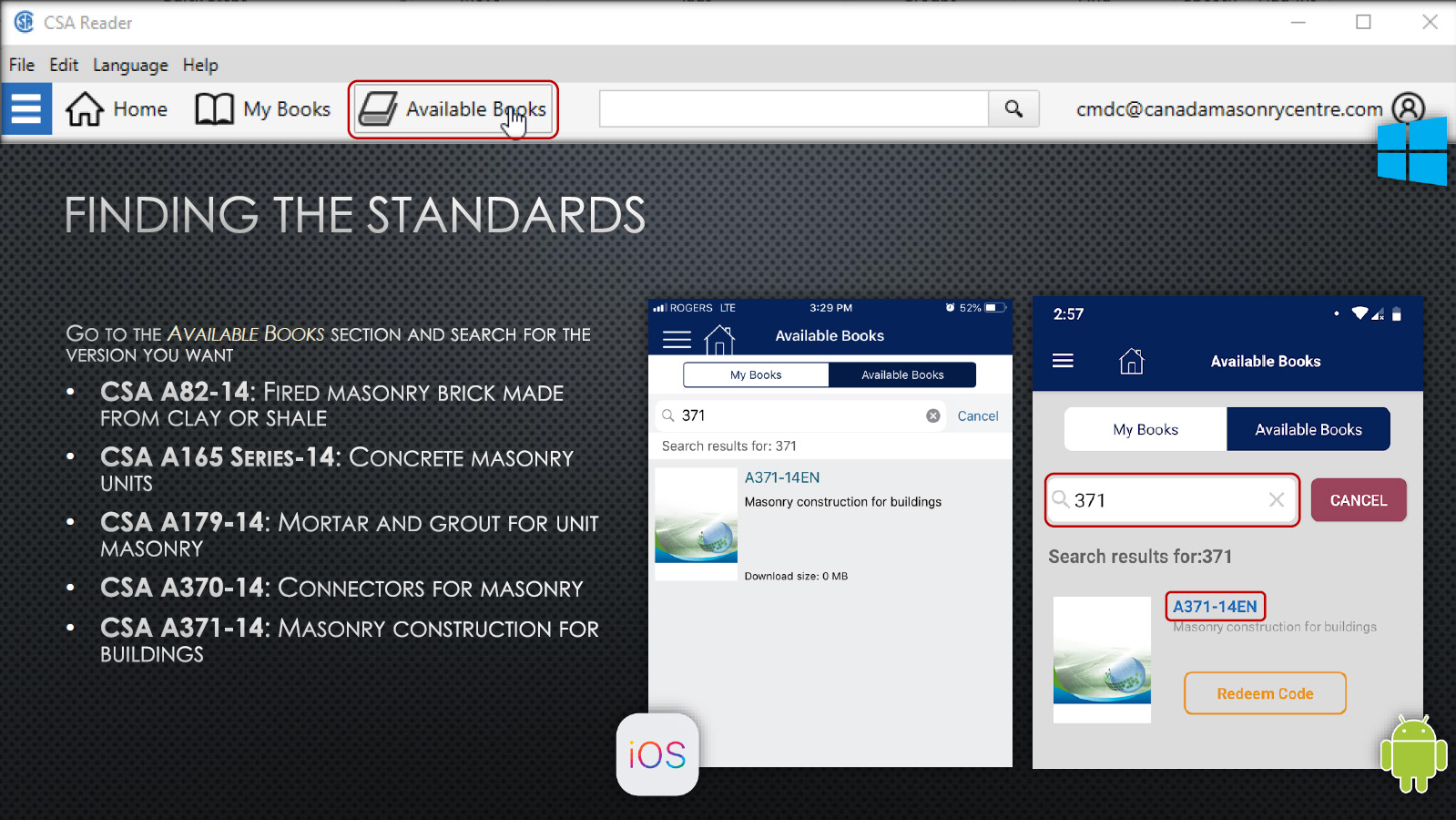Click the battery icon in iOS status bar
The height and width of the screenshot is (820, 1456).
point(995,308)
